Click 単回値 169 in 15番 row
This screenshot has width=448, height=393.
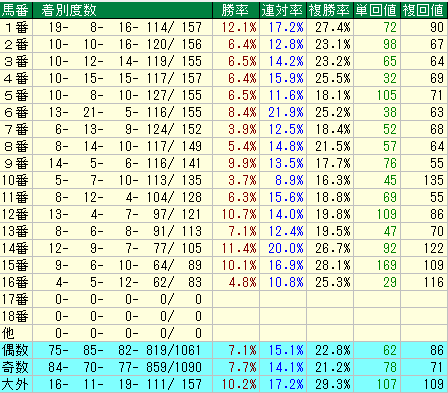coord(387,265)
